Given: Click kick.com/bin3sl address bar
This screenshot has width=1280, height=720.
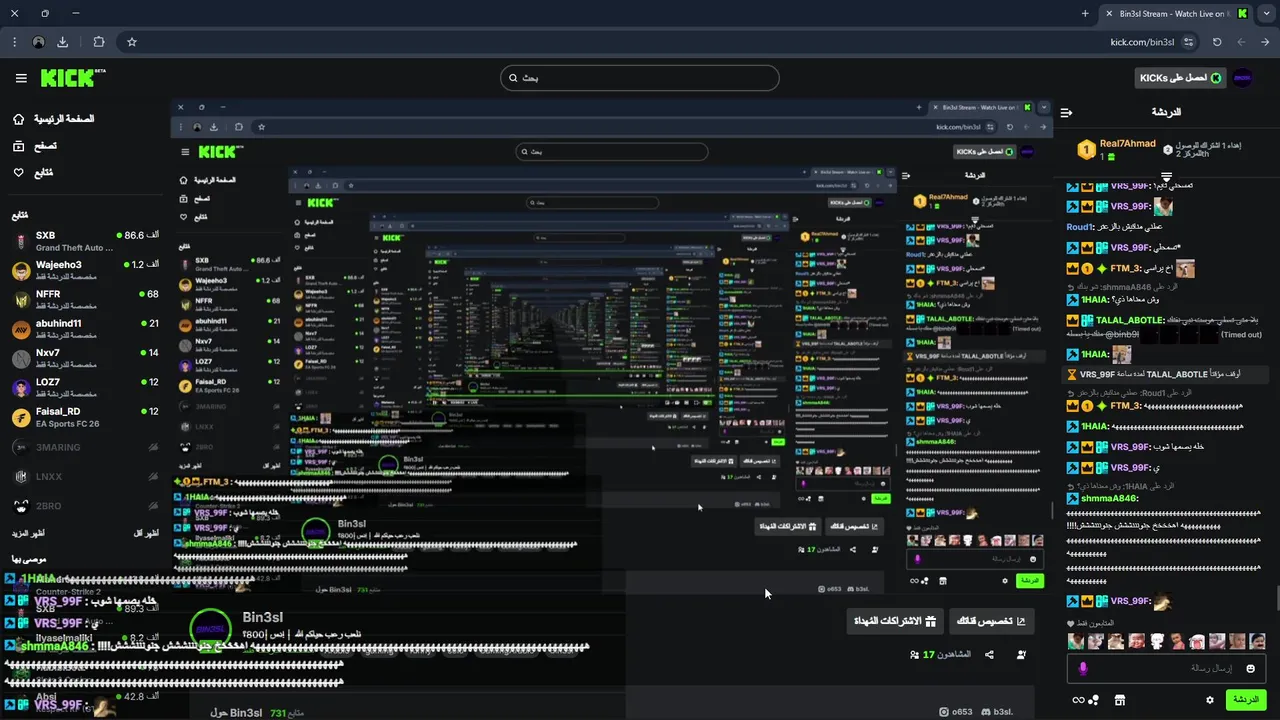Looking at the screenshot, I should click(x=1142, y=42).
